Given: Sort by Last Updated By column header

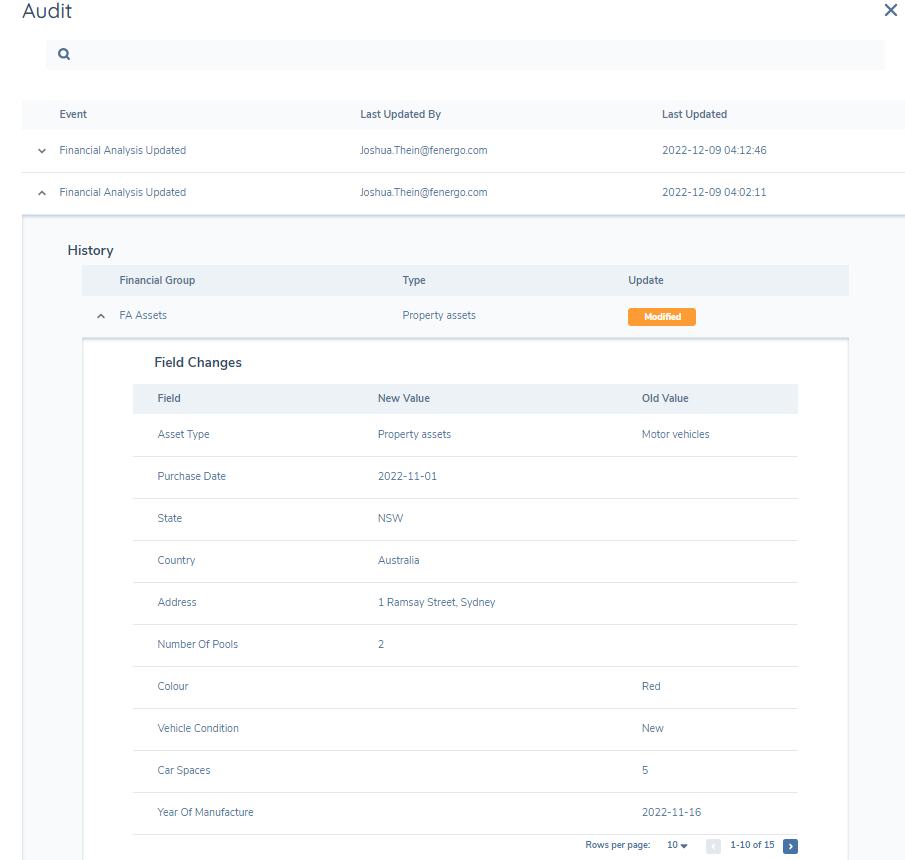Looking at the screenshot, I should (400, 115).
